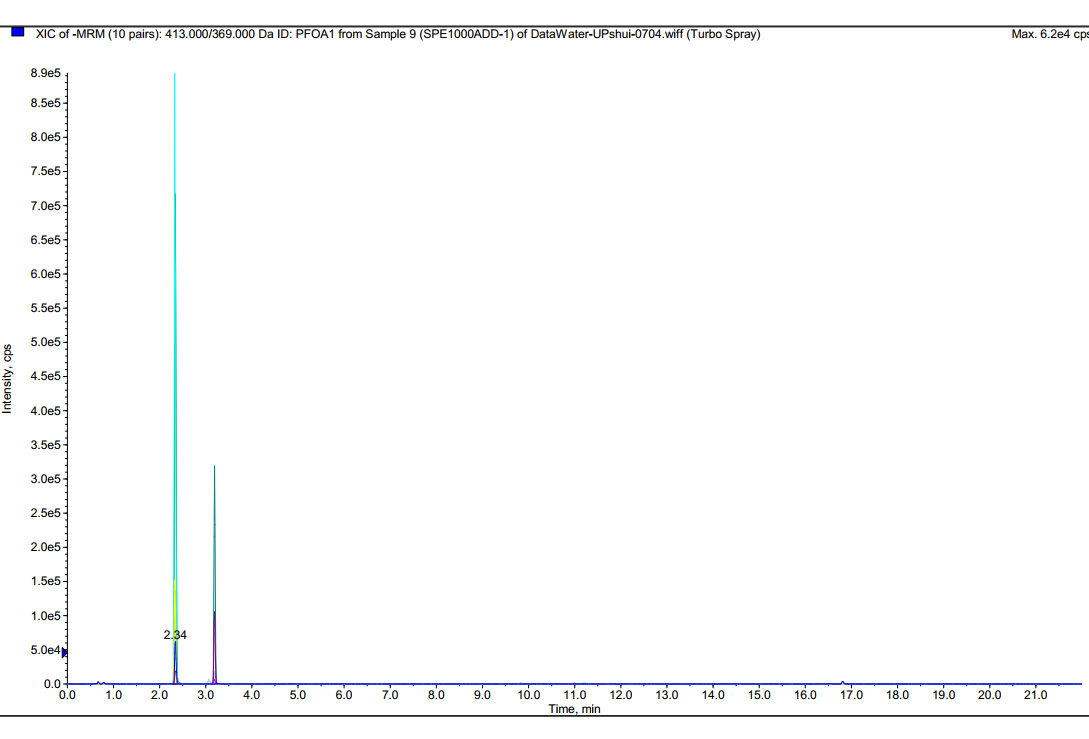Image resolution: width=1089 pixels, height=739 pixels.
Task: Click the 10.0 tick on time axis
Action: pos(528,695)
